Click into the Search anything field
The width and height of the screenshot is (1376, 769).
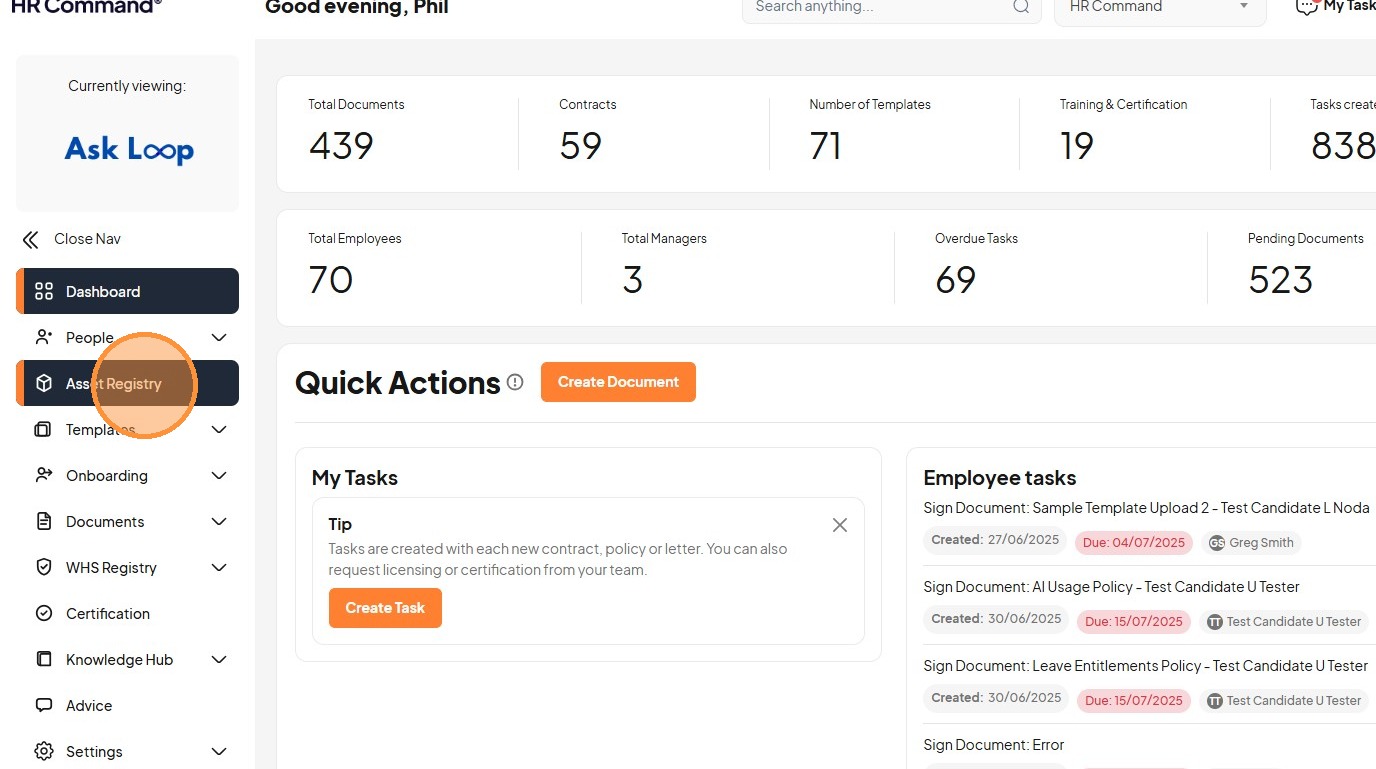(875, 7)
